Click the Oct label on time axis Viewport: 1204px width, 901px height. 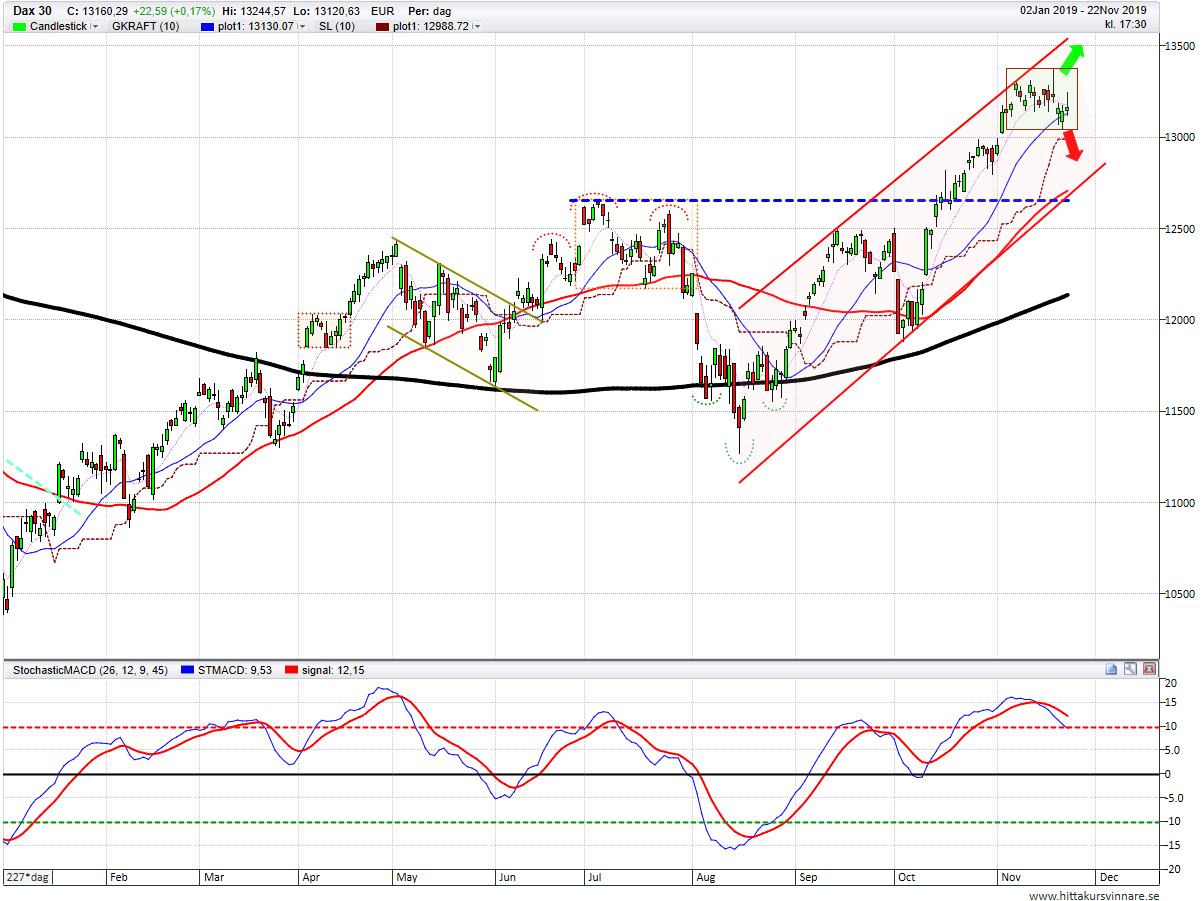tap(907, 877)
